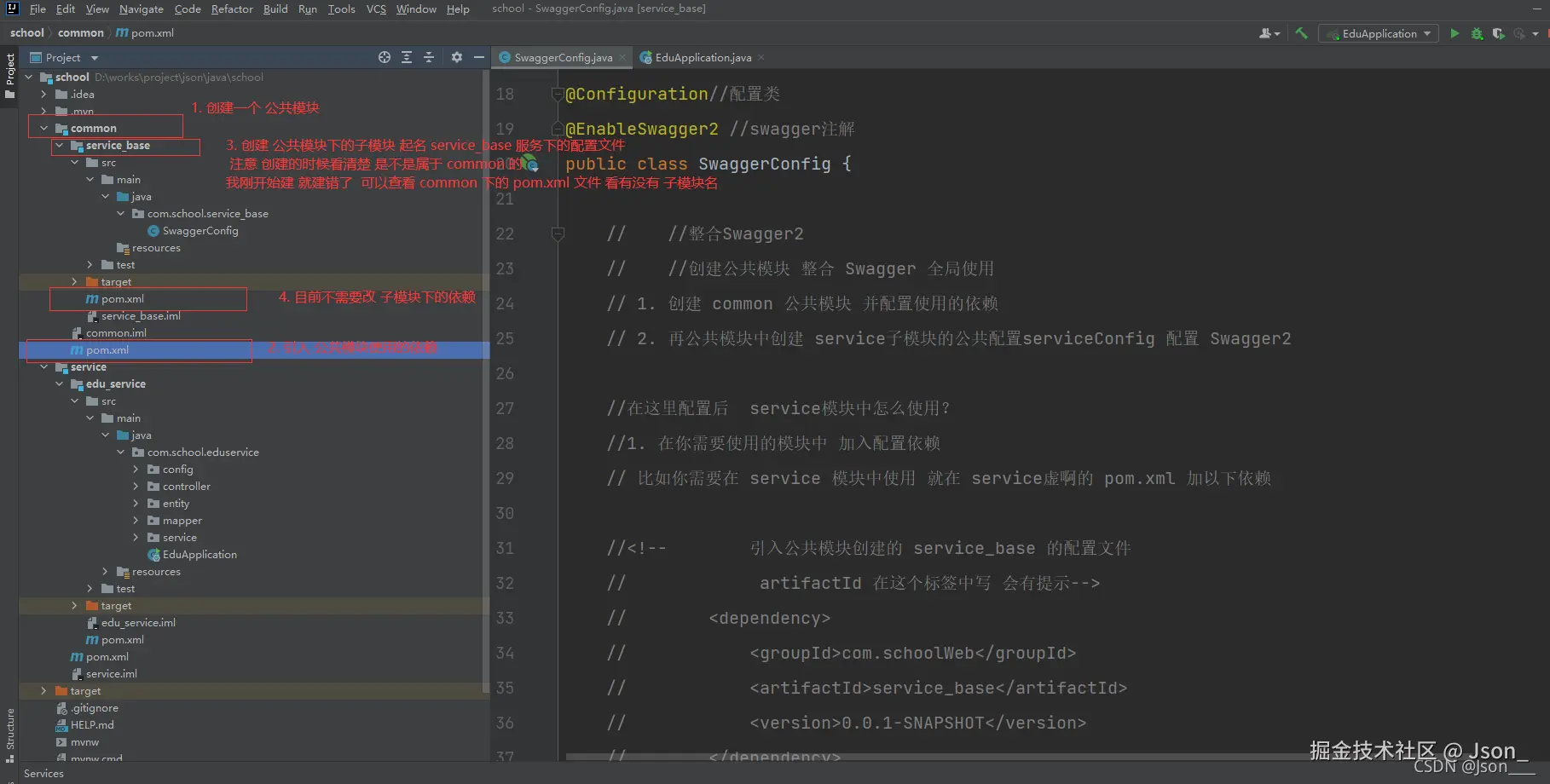Select pom.xml beside edu_service.iml
Screen dimensions: 1550x784
pyautogui.click(x=115, y=640)
